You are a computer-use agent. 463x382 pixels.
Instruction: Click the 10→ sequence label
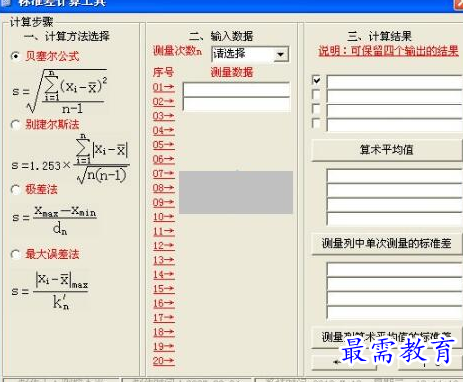coord(164,217)
